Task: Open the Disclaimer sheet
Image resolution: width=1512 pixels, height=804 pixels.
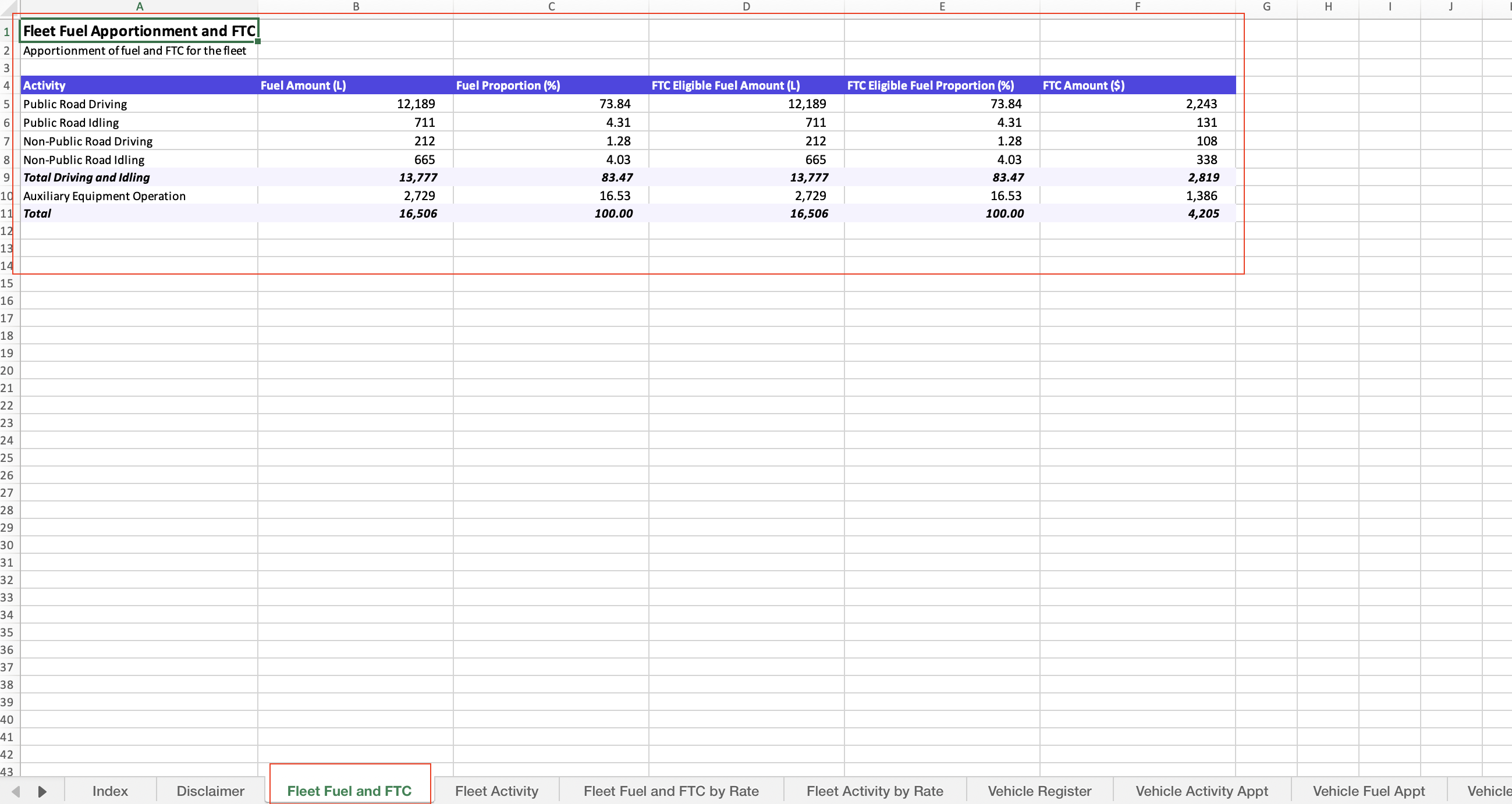Action: point(210,791)
